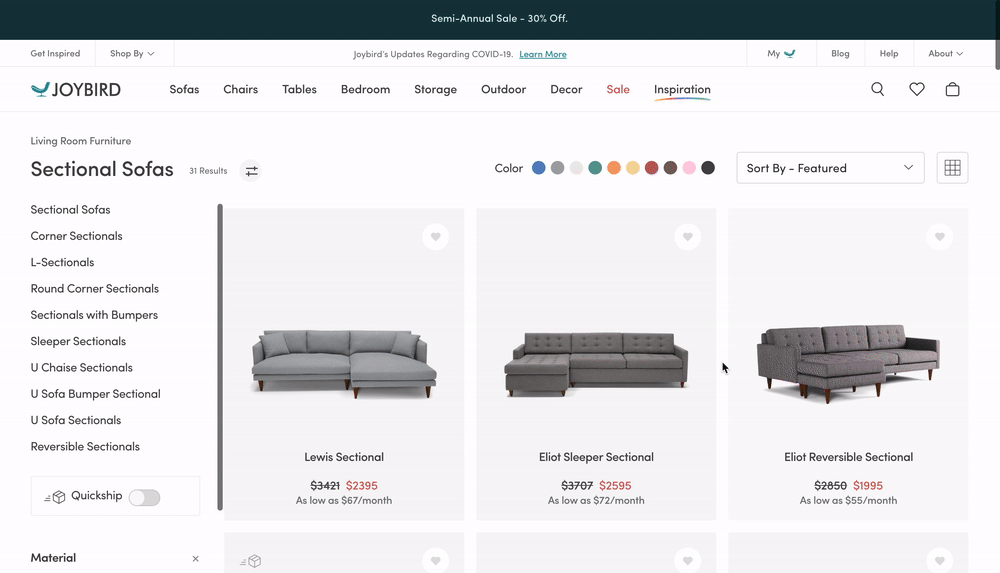This screenshot has height=573, width=1000.
Task: Click the sidebar filter scrollbar
Action: point(220,357)
